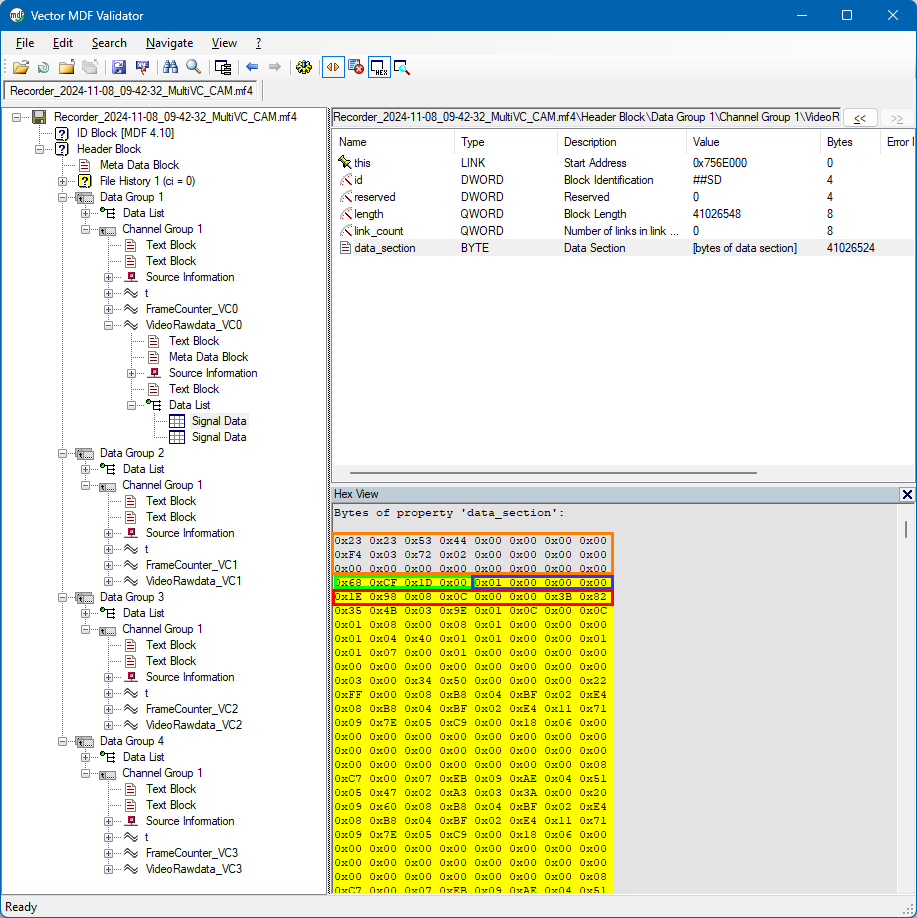Viewport: 917px width, 918px height.
Task: Expand the Data List under Data Group 2
Action: [x=86, y=469]
